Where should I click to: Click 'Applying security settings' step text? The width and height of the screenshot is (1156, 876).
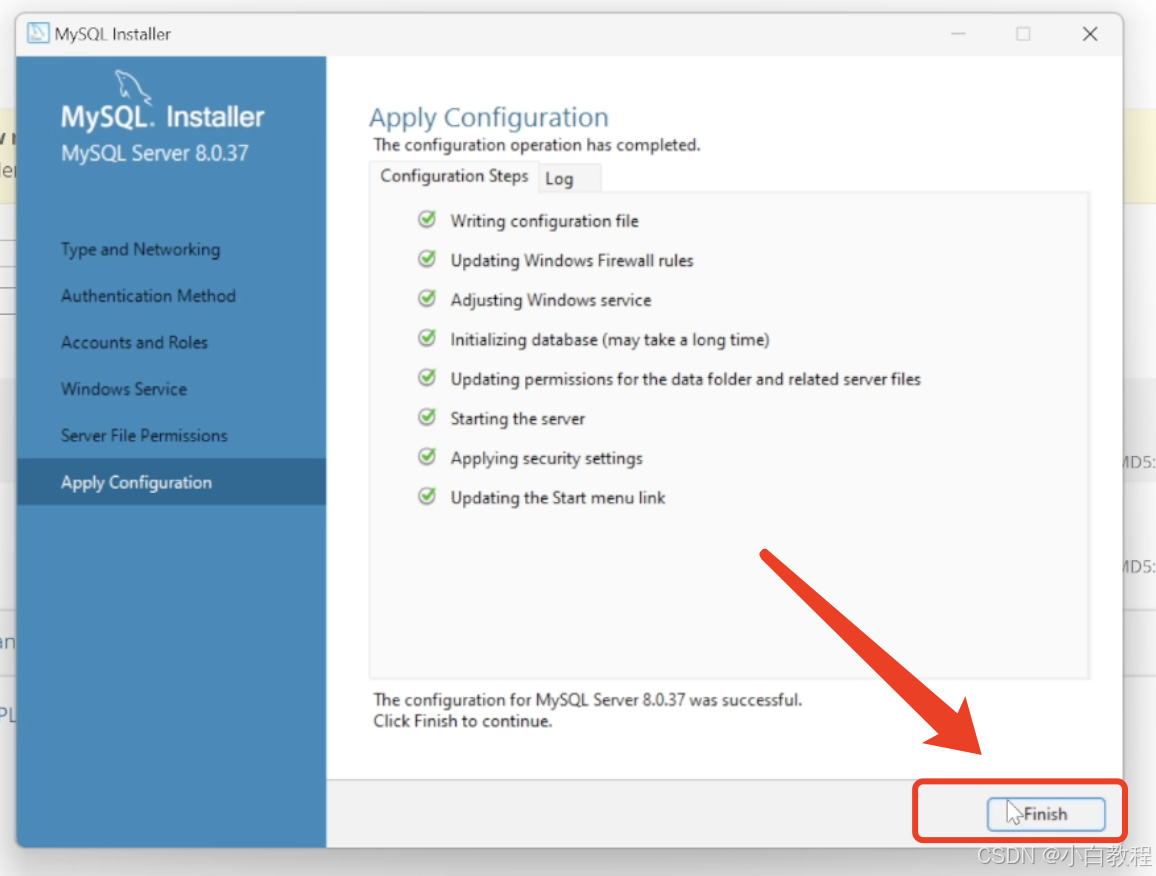click(x=546, y=459)
